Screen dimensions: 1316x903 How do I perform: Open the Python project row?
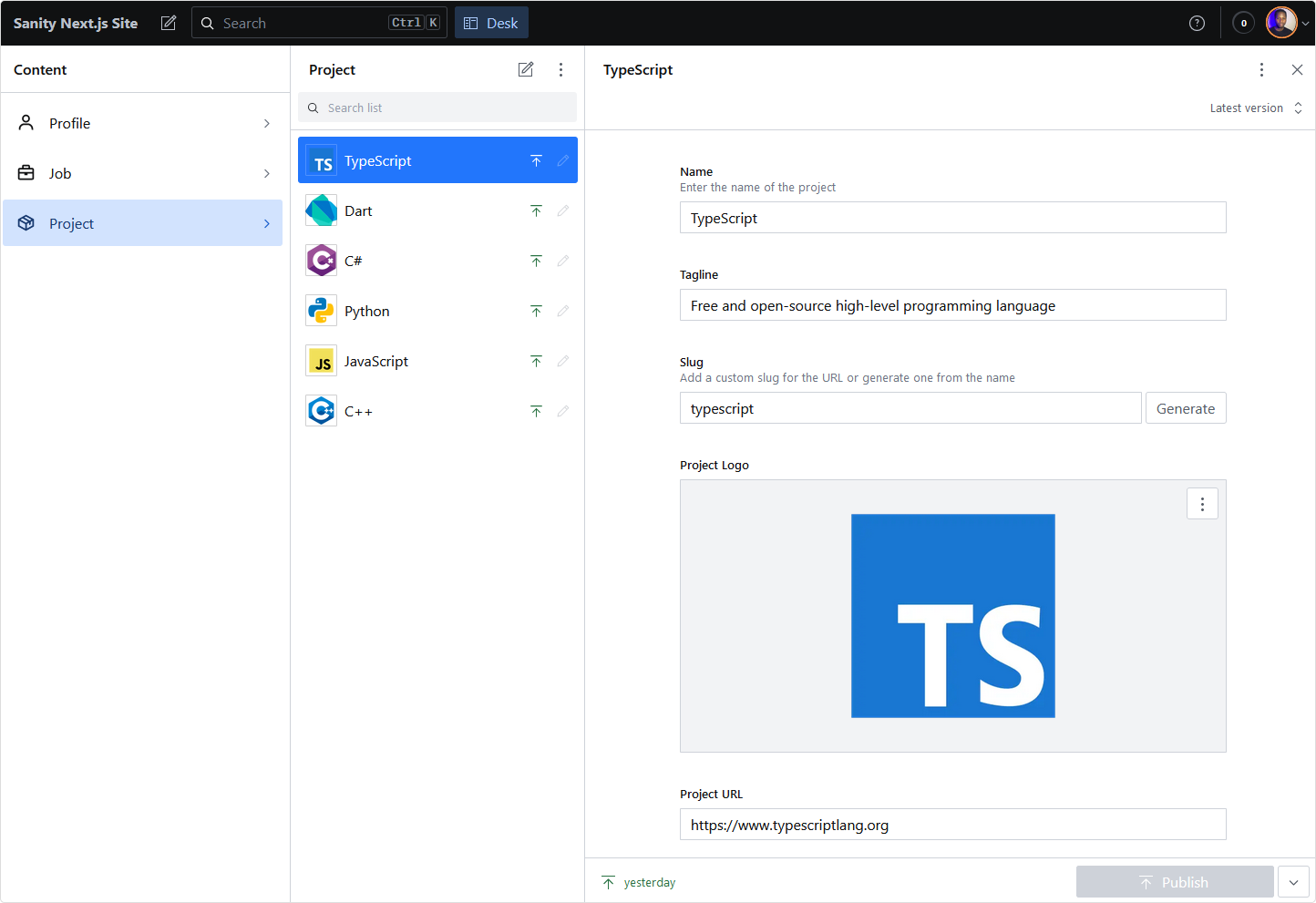437,311
